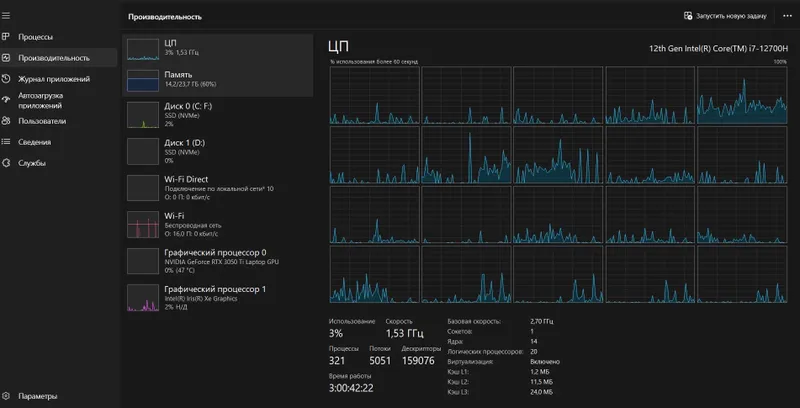
Task: Click the Кэш L2 11,5 МБ value
Action: pos(541,382)
